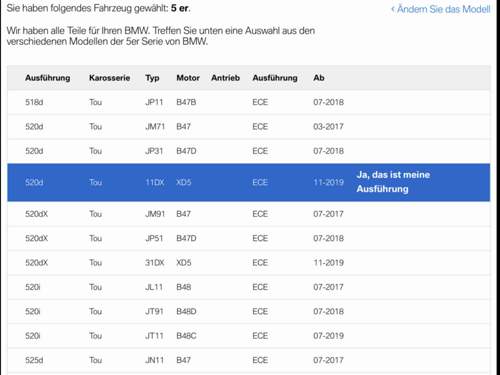Click the 'Ändern Sie das Modell' link
500x375 pixels.
pyautogui.click(x=440, y=9)
